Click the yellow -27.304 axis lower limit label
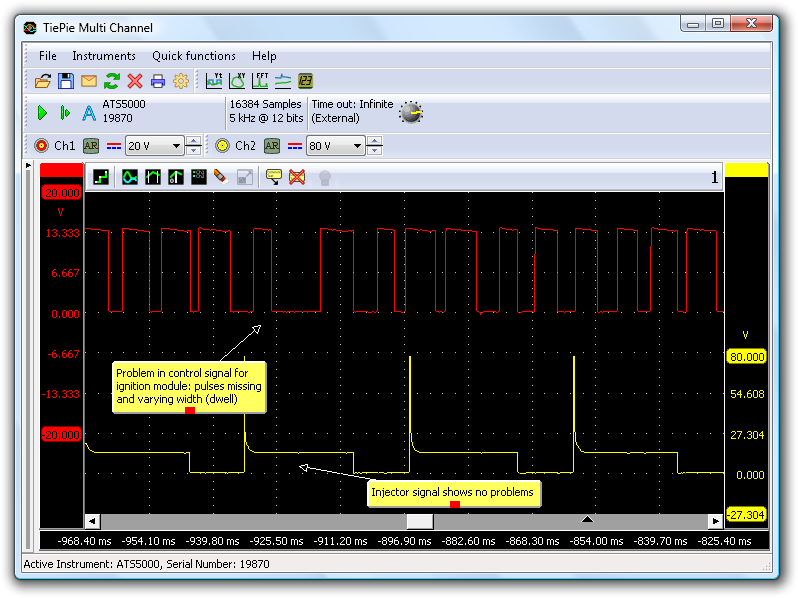Screen dimensions: 798x598 coord(746,515)
